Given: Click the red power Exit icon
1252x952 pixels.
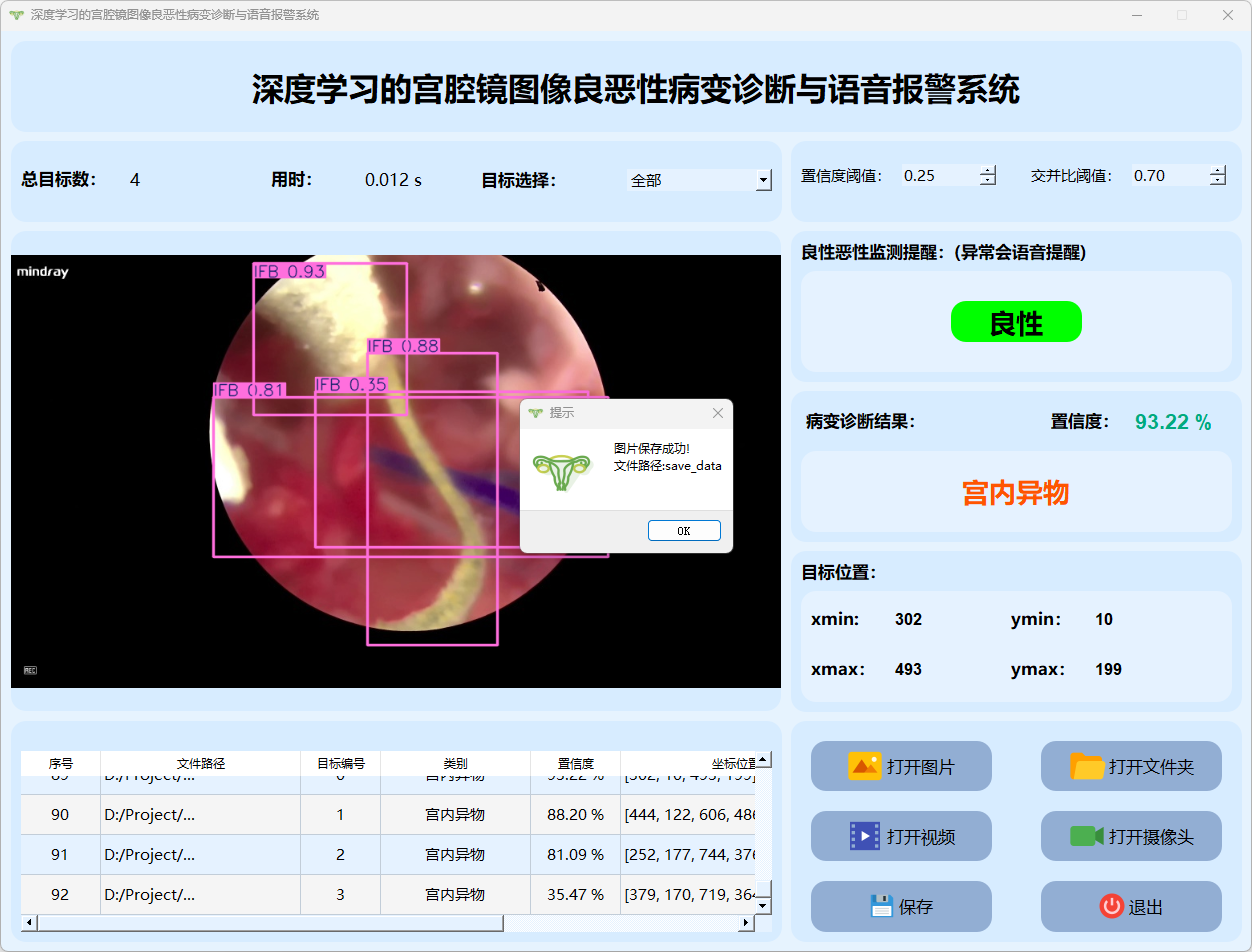Looking at the screenshot, I should [1111, 906].
